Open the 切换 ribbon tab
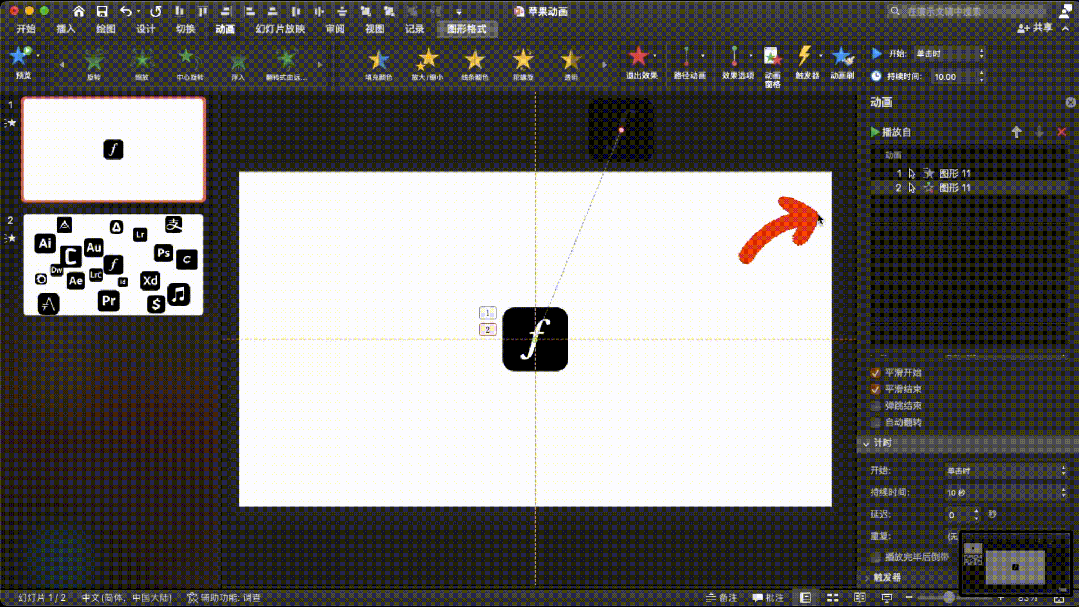The height and width of the screenshot is (607, 1079). pos(186,29)
